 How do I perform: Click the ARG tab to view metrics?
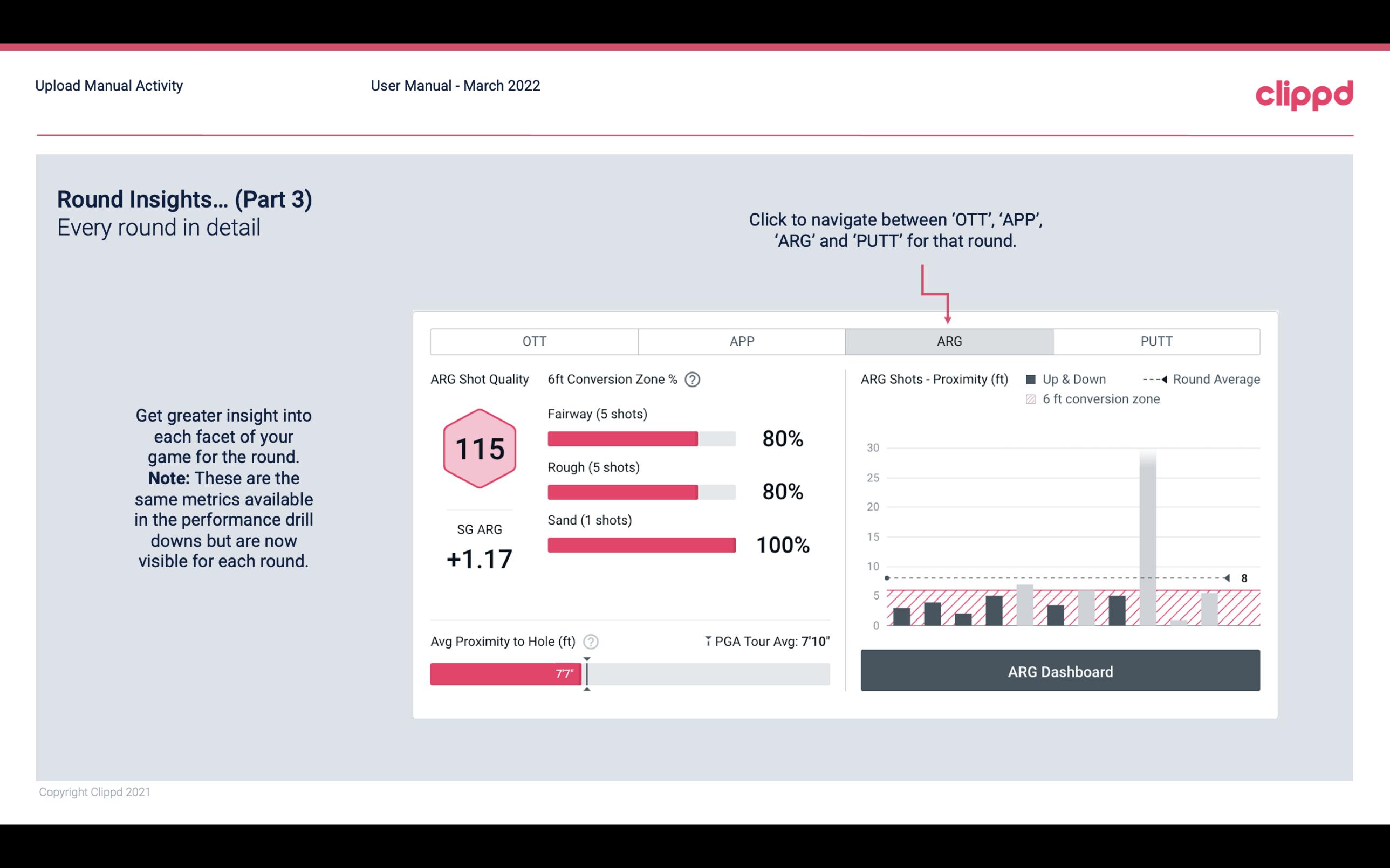pos(947,341)
